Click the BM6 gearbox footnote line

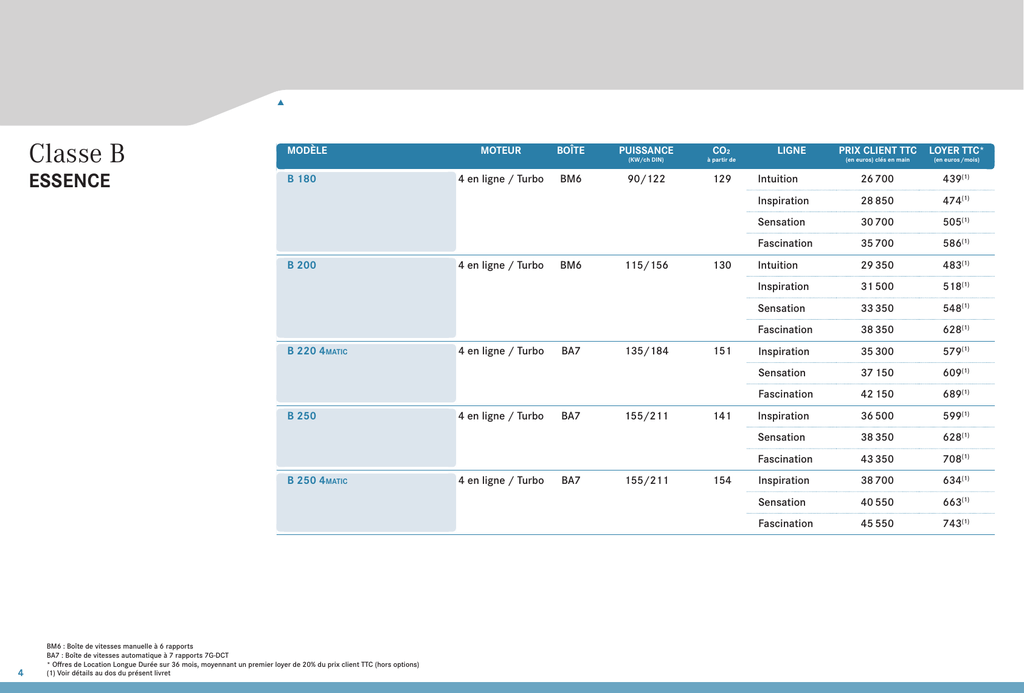pos(120,647)
